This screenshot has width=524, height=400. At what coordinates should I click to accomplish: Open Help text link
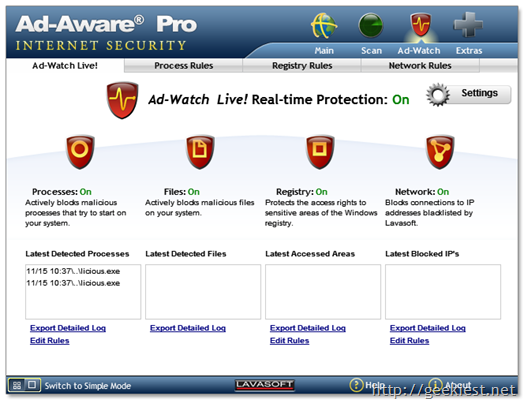click(375, 385)
